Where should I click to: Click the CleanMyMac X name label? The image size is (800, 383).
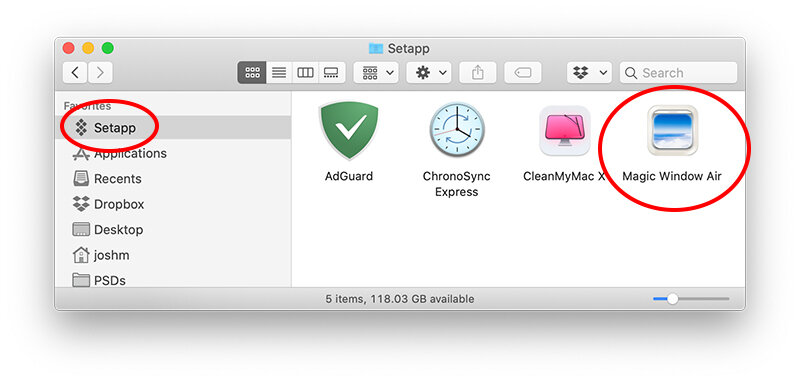[564, 176]
